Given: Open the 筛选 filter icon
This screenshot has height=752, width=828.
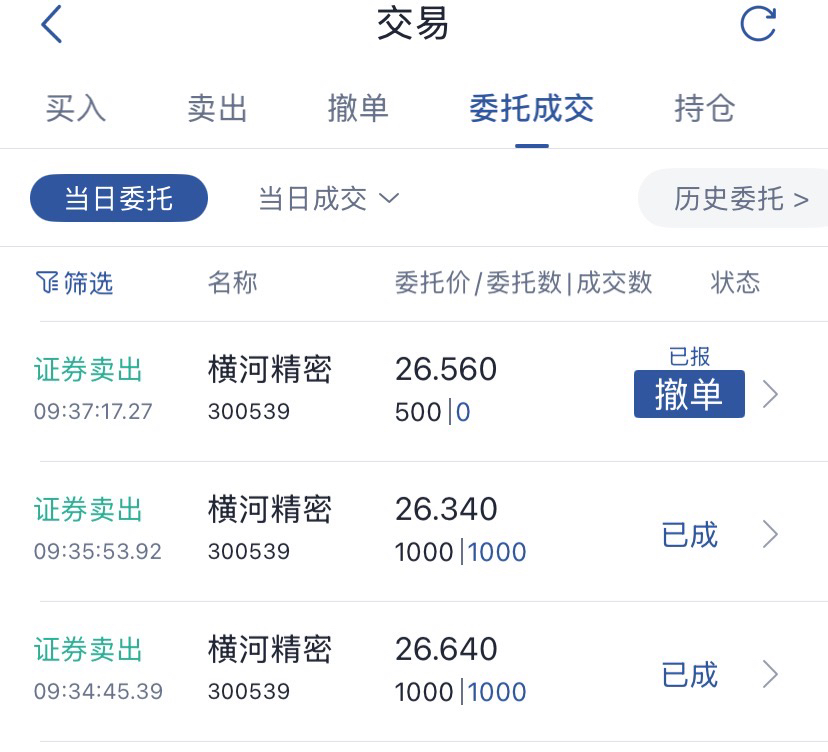Looking at the screenshot, I should pyautogui.click(x=74, y=283).
